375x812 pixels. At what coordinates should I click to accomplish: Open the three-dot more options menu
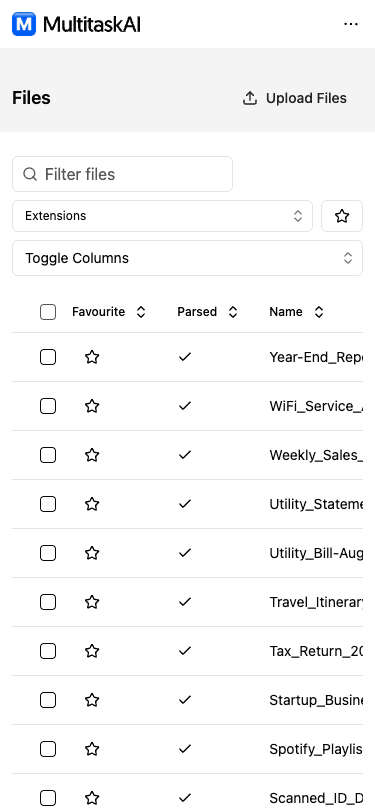point(351,24)
